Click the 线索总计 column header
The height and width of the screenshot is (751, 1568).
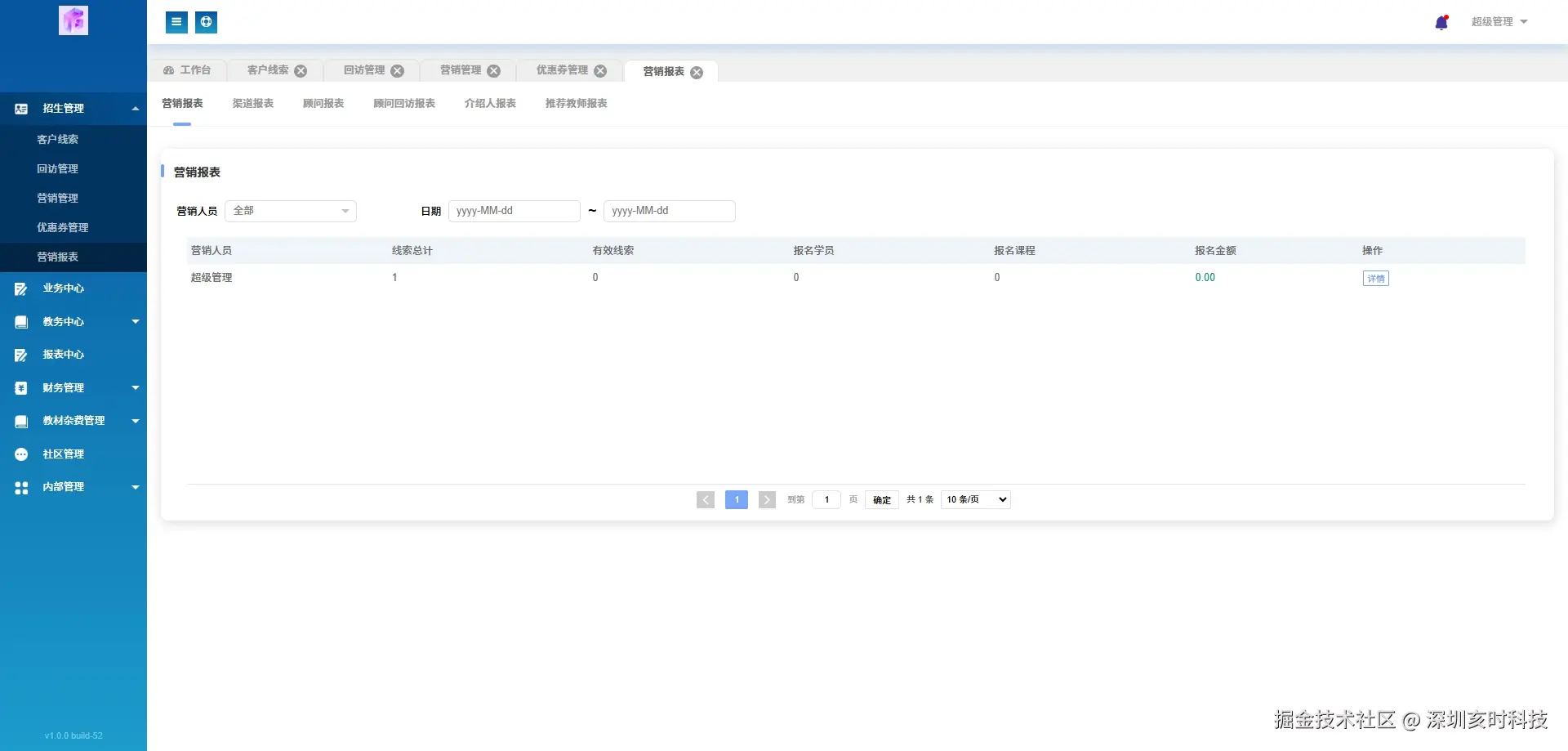click(x=412, y=251)
